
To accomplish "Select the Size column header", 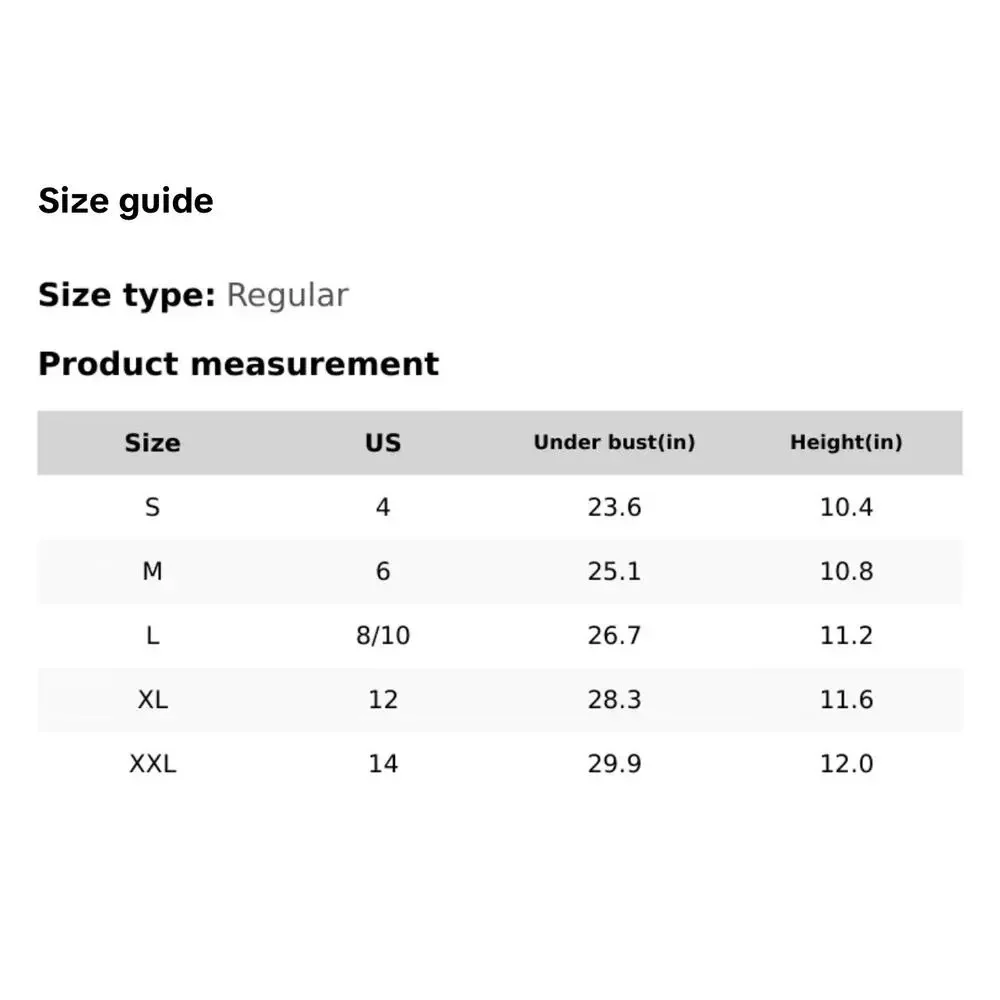I will (152, 443).
